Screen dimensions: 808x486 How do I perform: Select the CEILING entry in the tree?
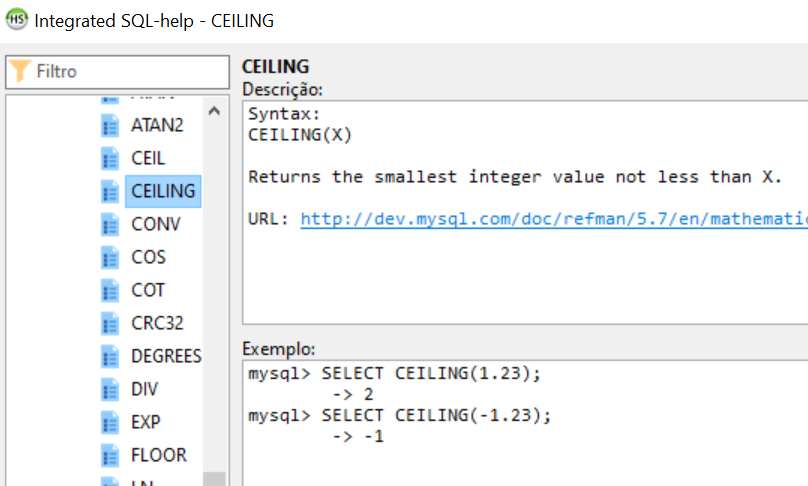[x=163, y=191]
